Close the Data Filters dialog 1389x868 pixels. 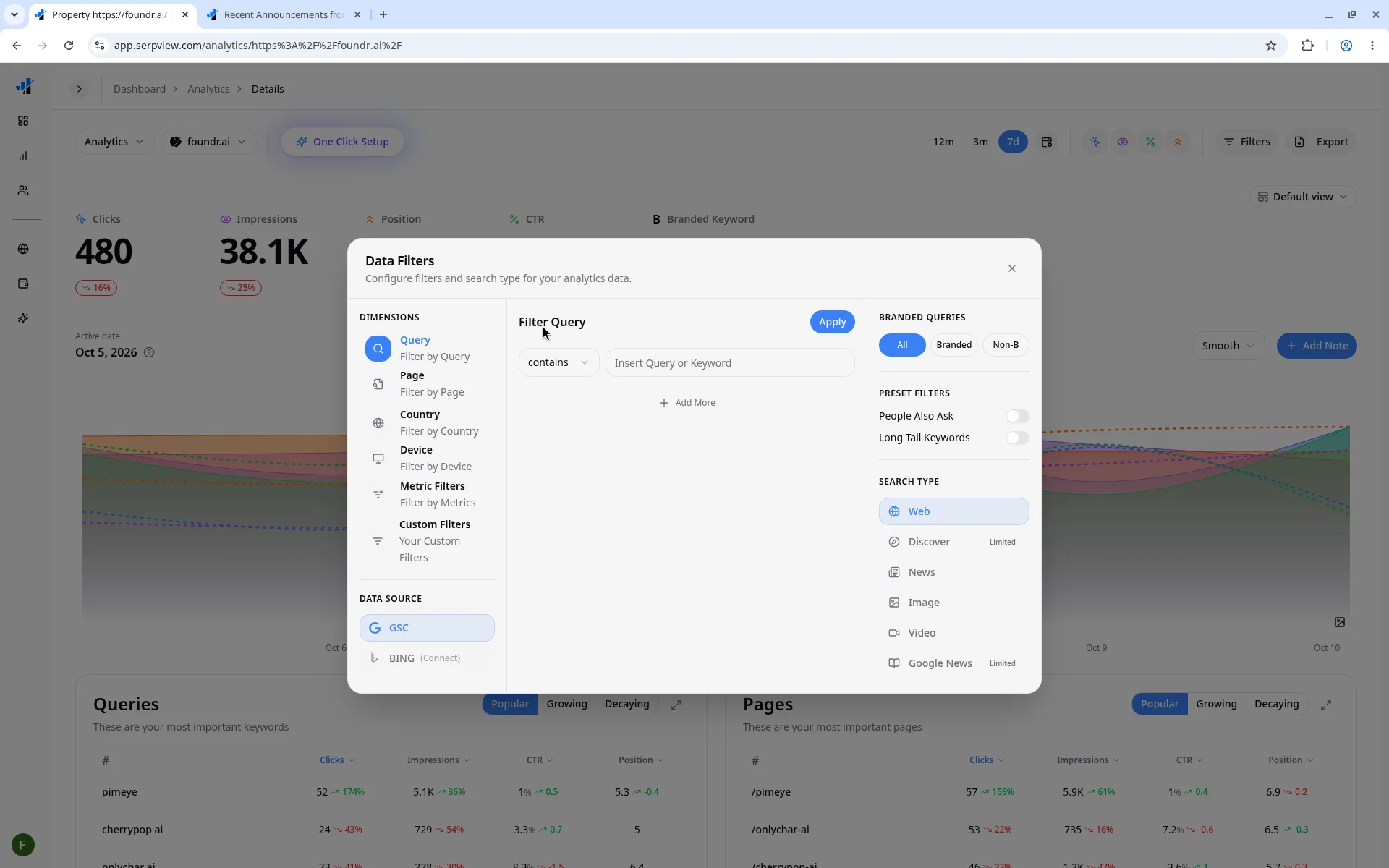pyautogui.click(x=1011, y=268)
